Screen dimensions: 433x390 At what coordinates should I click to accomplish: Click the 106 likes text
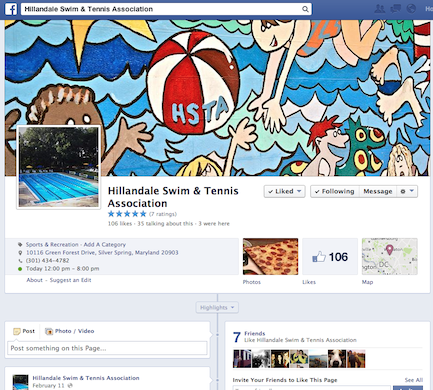tap(120, 224)
